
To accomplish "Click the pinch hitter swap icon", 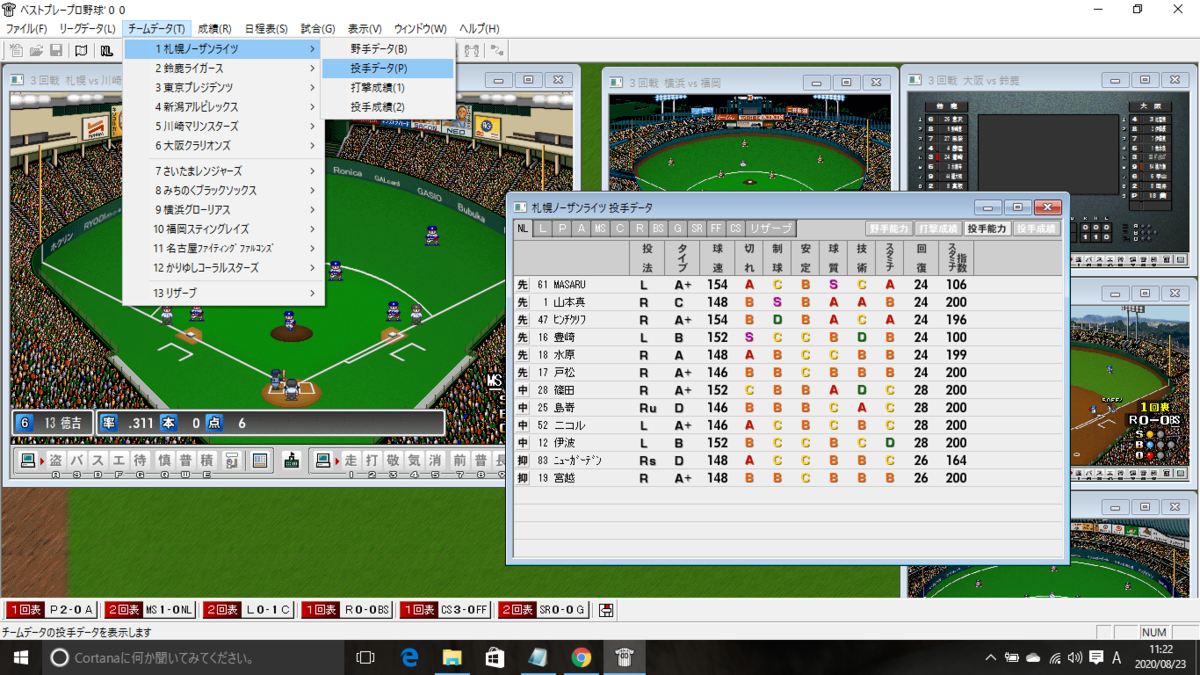I will click(x=231, y=460).
